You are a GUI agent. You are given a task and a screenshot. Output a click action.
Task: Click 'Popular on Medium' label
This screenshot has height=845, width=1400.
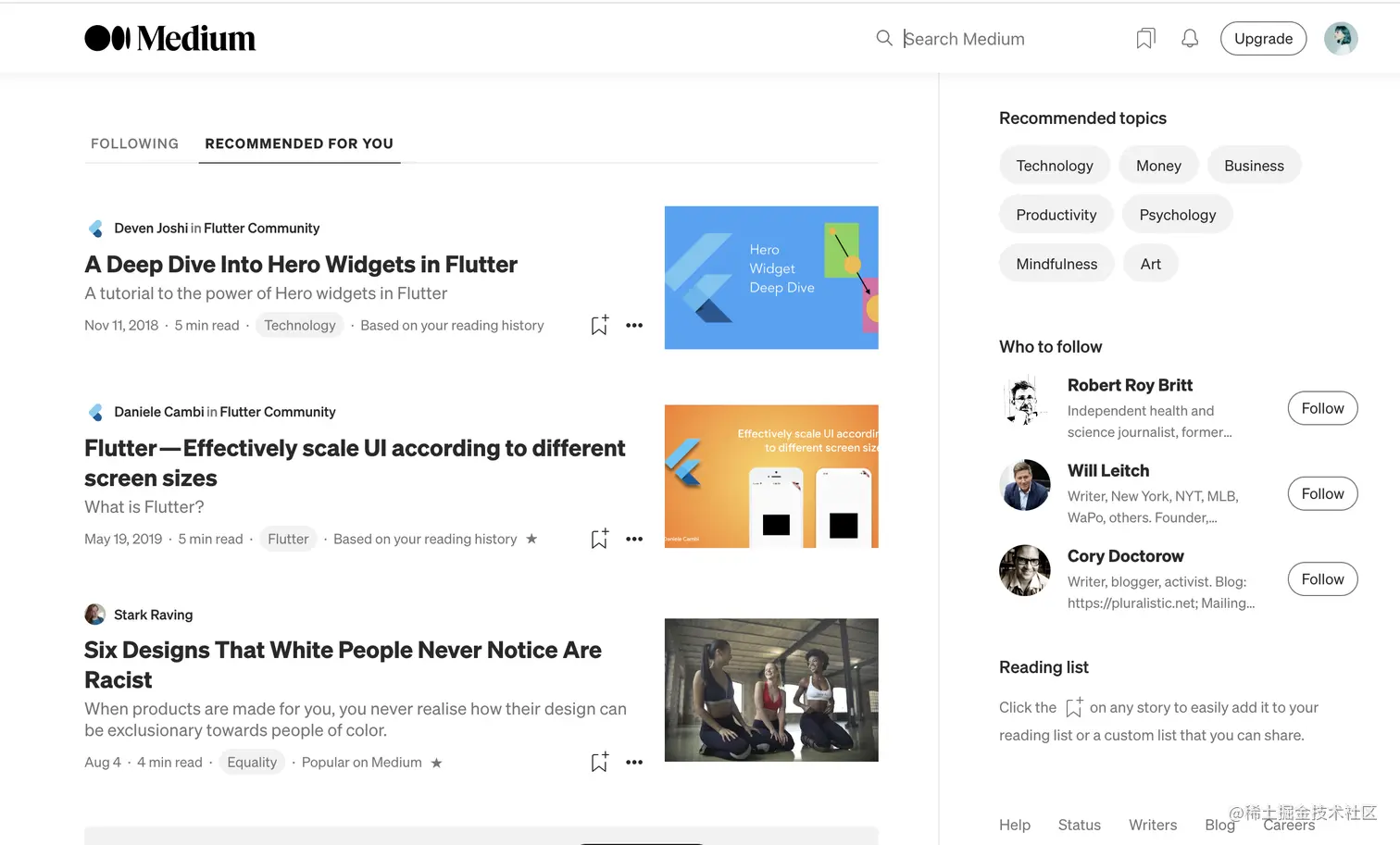pos(362,762)
